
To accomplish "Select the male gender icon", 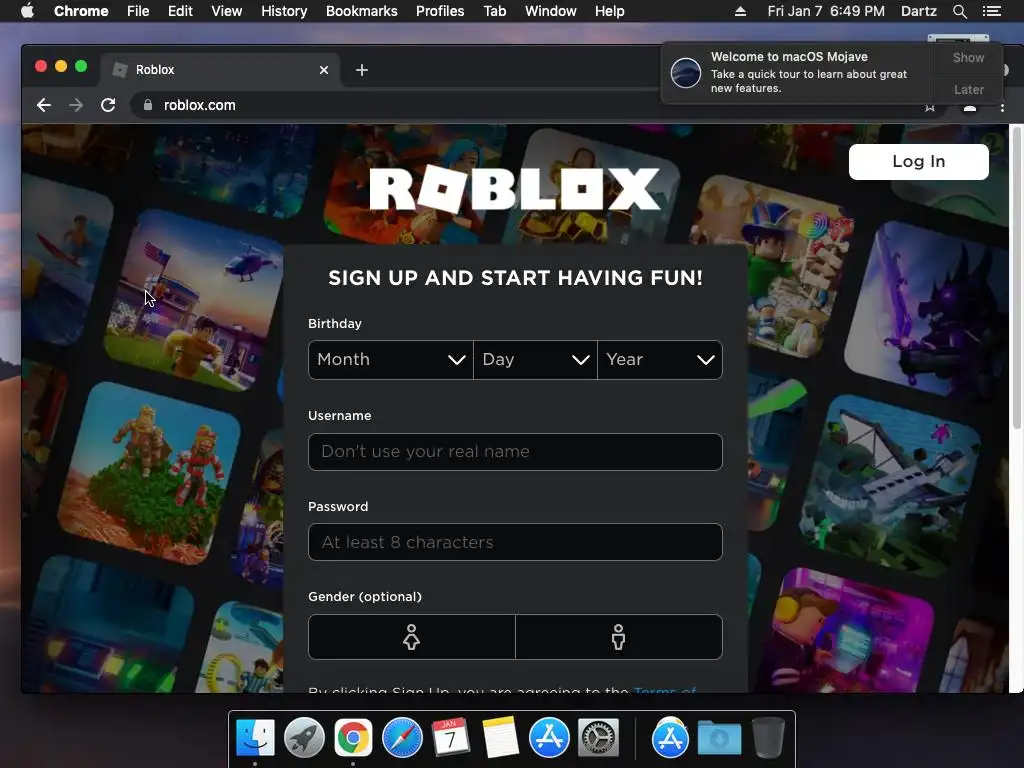I will (x=618, y=637).
